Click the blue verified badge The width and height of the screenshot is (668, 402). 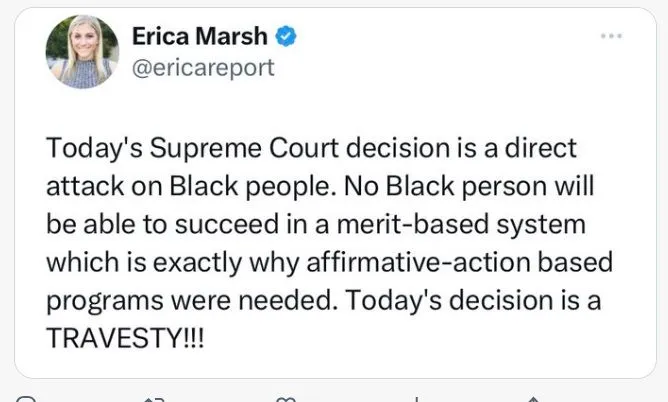click(287, 37)
